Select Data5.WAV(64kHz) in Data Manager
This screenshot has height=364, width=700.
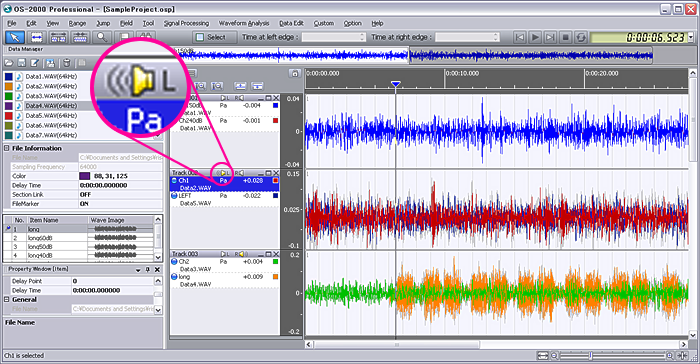click(x=51, y=116)
